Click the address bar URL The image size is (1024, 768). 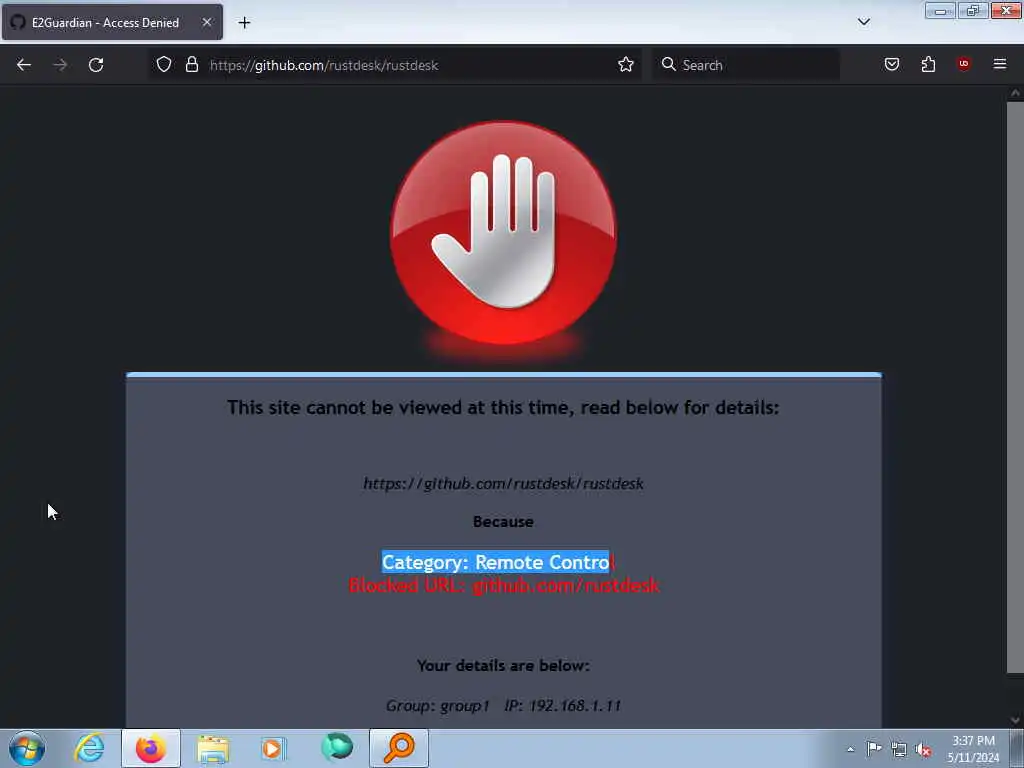pos(324,65)
